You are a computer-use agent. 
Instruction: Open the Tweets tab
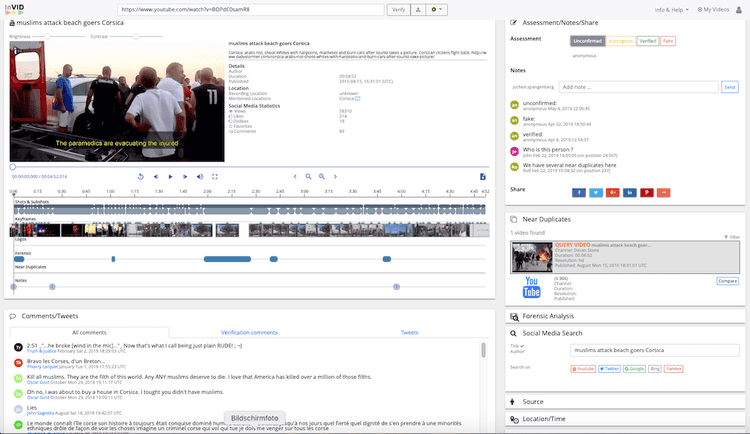click(x=409, y=332)
